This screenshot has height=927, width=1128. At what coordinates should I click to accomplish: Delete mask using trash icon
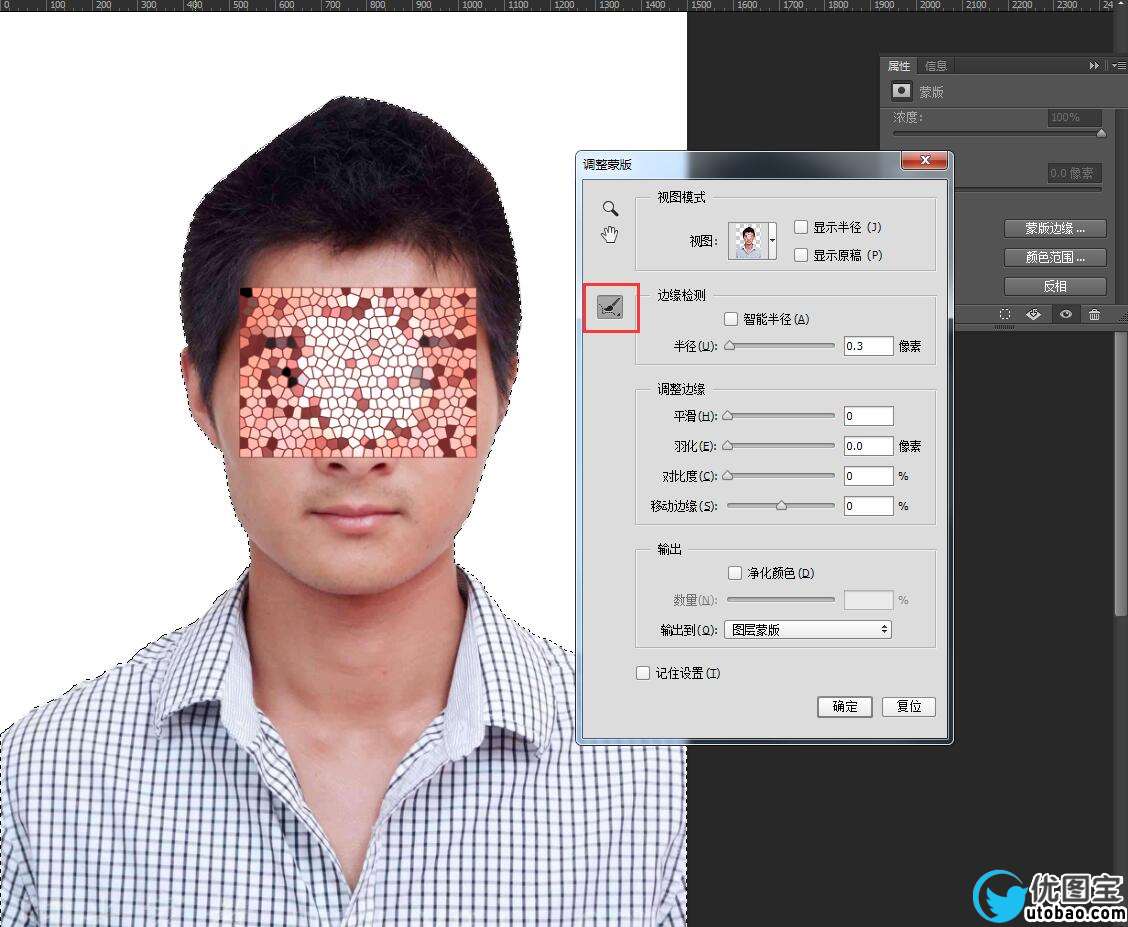coord(1094,314)
